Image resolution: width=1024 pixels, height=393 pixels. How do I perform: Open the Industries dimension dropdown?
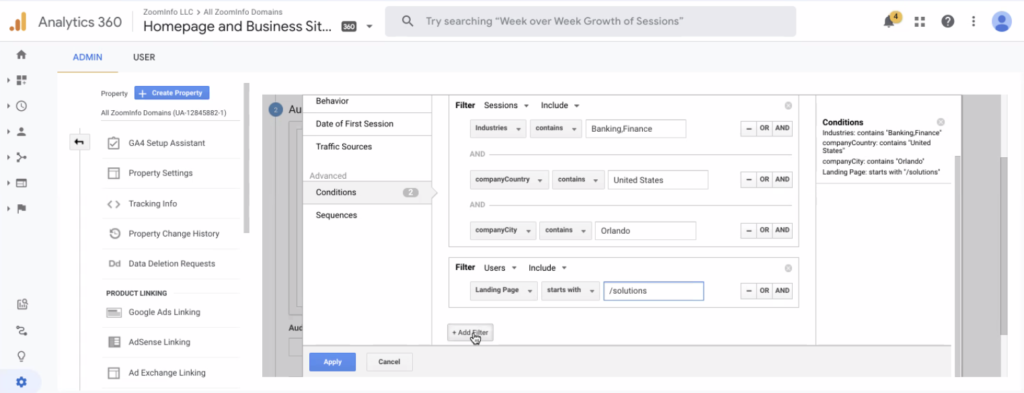pos(498,129)
